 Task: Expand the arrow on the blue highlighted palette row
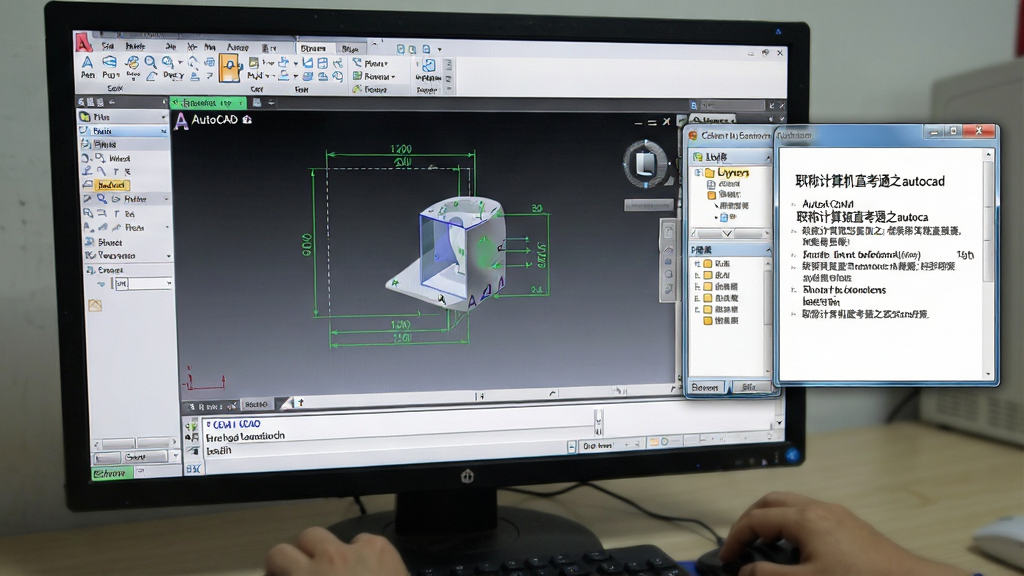(x=163, y=131)
